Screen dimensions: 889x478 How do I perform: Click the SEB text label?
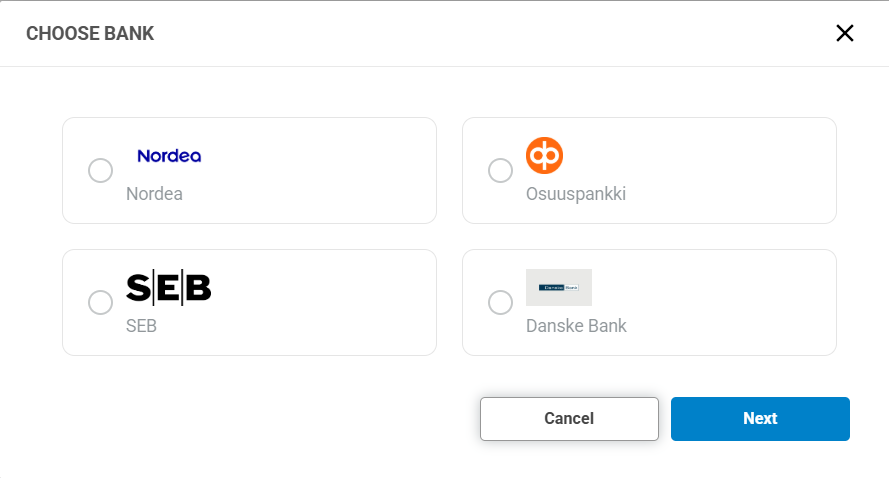pos(141,326)
